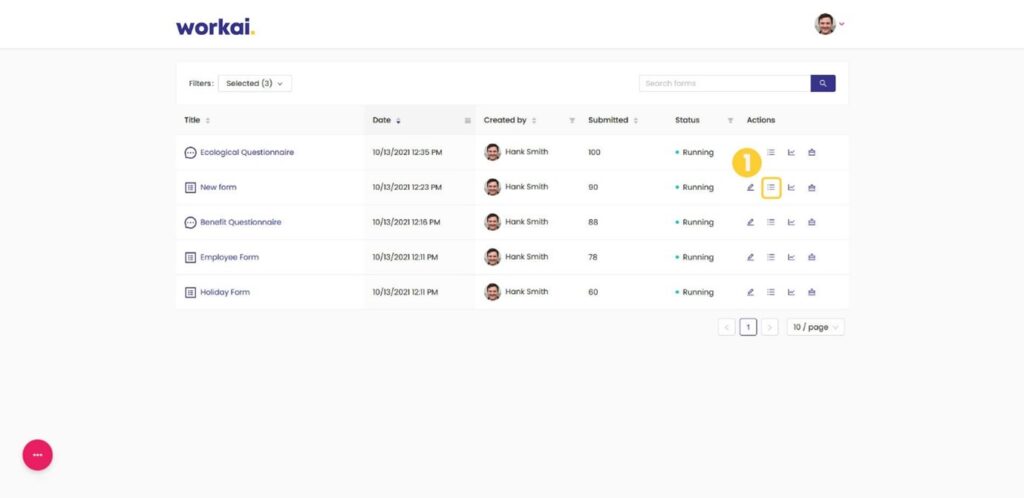The width and height of the screenshot is (1024, 498).
Task: View statistics chart for Holiday Form
Action: pos(791,292)
